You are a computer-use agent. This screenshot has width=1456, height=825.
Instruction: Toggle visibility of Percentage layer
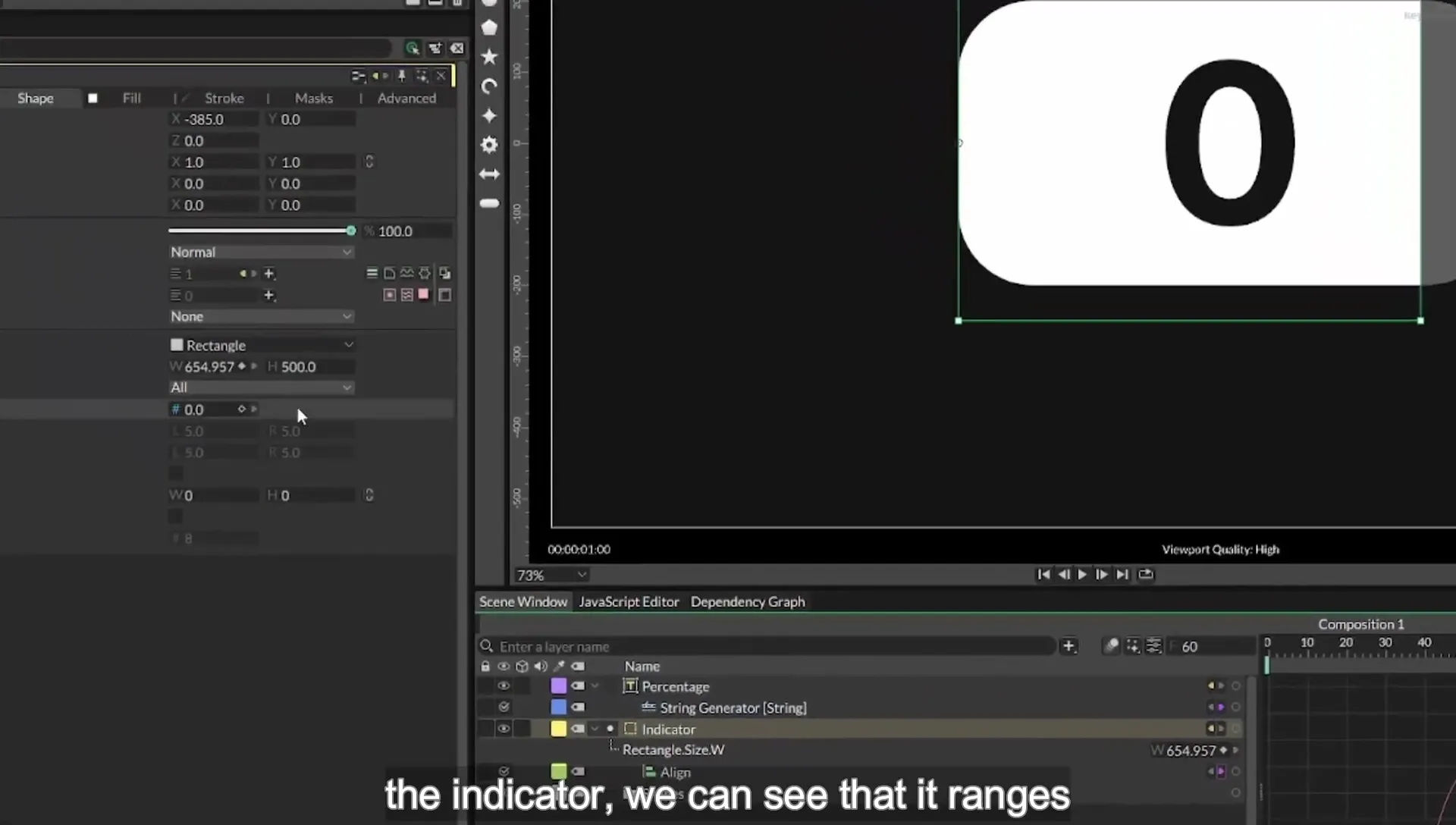click(504, 685)
